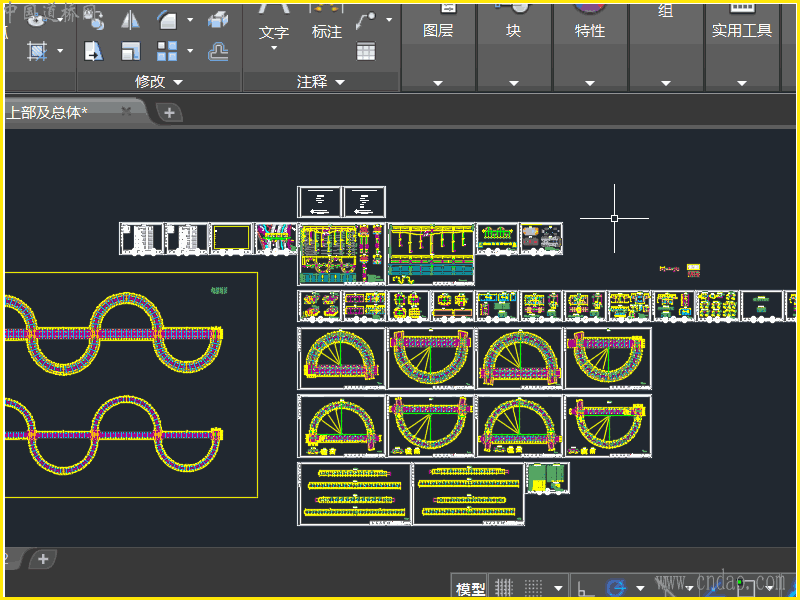Open a new drawing tab with plus

coord(169,112)
